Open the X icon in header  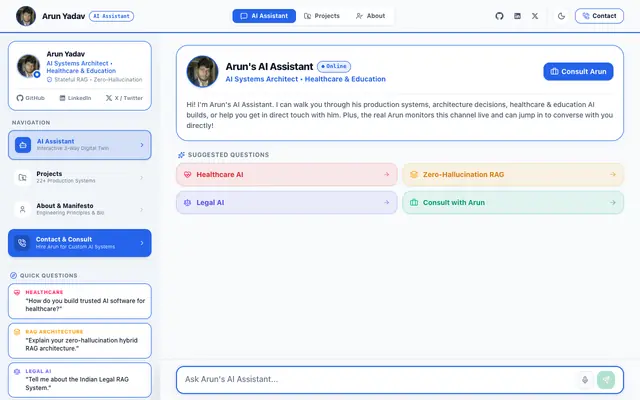[535, 16]
